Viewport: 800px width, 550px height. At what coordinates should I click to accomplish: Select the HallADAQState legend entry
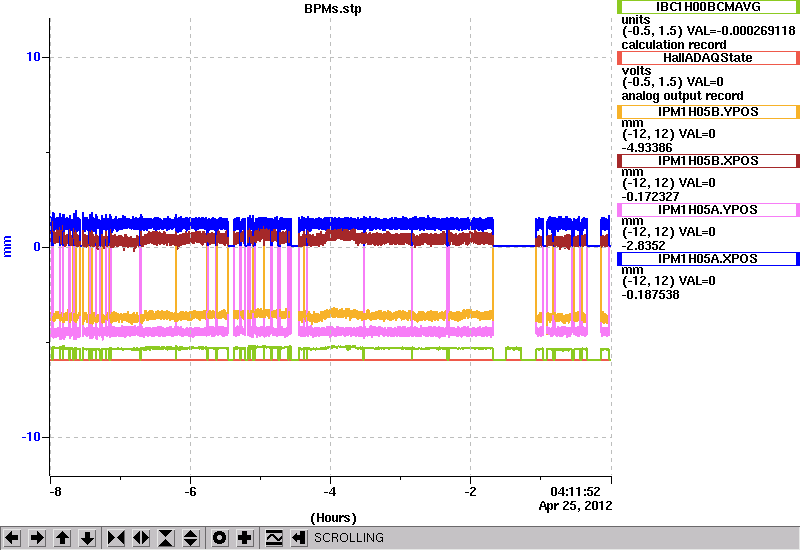point(708,58)
